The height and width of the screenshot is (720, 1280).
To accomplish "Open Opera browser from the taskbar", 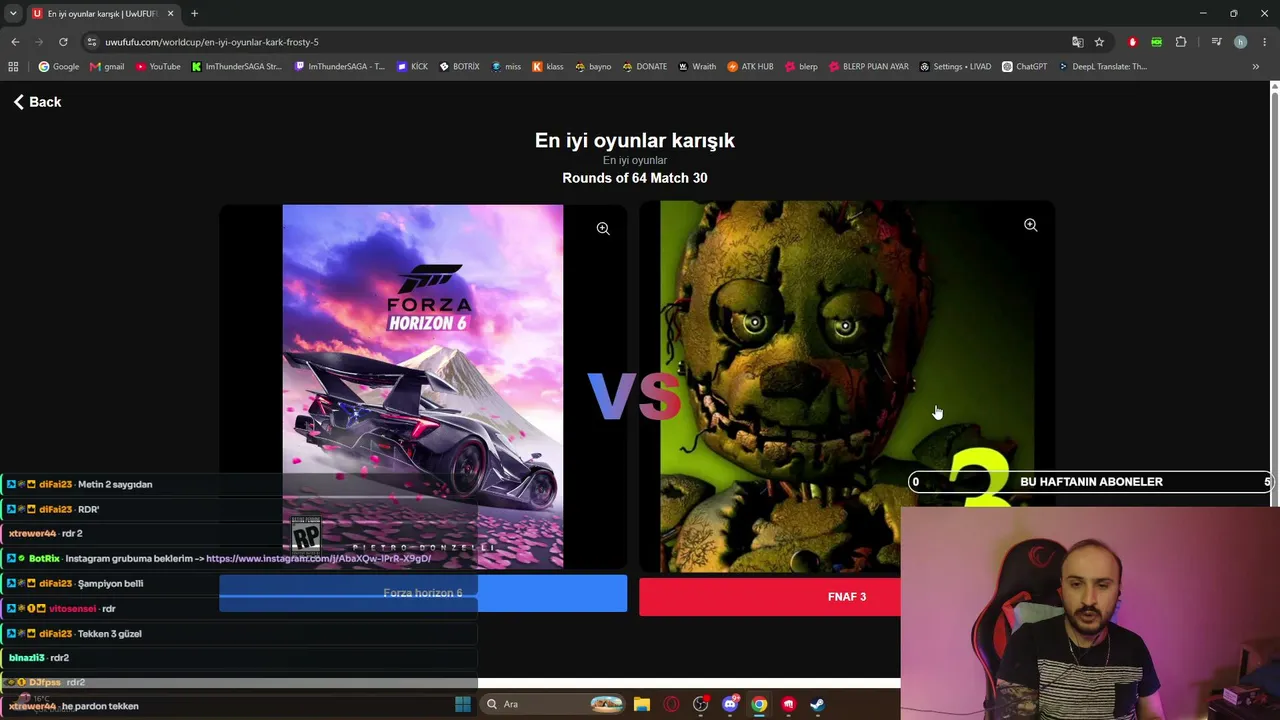I will pos(671,704).
